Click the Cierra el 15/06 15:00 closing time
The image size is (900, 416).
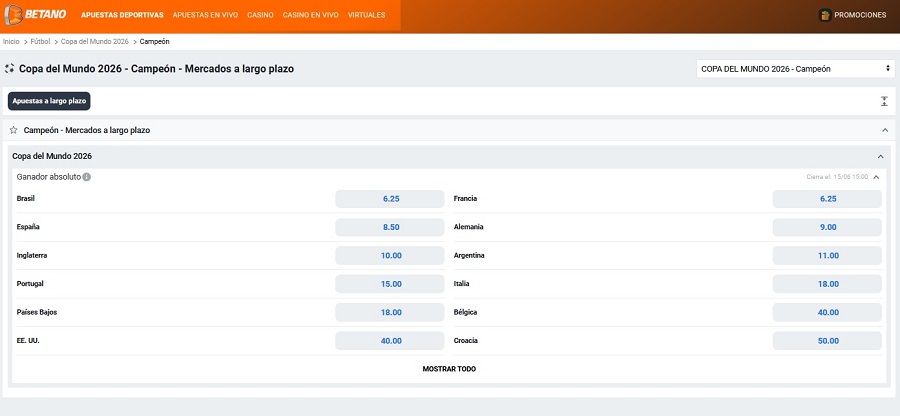pos(837,177)
